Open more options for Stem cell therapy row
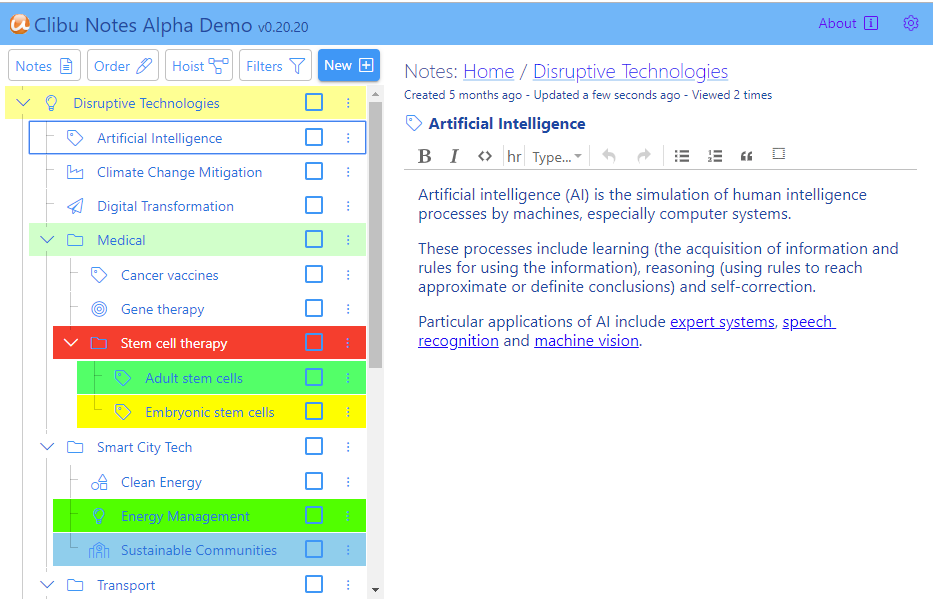Screen dimensions: 933x616 pyautogui.click(x=348, y=343)
